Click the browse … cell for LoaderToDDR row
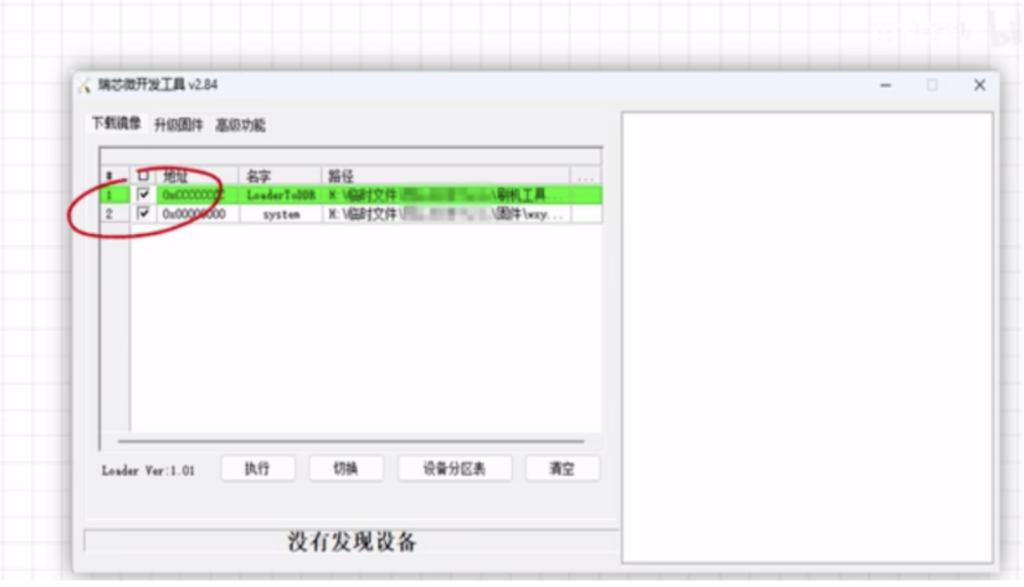1024x587 pixels. pos(586,195)
